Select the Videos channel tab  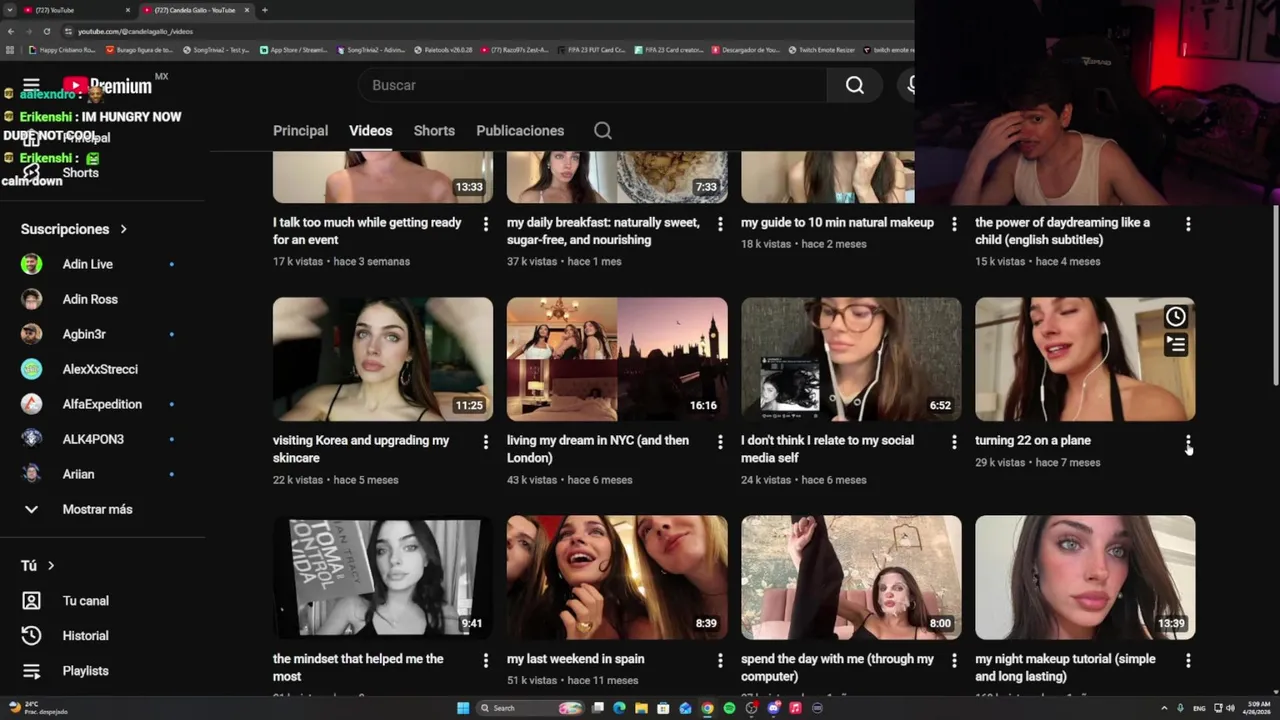370,130
